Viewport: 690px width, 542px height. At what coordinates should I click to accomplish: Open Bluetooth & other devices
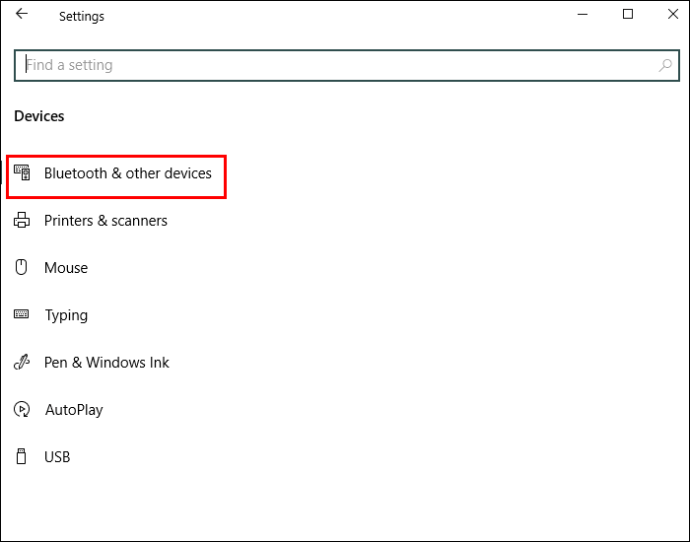click(x=128, y=174)
